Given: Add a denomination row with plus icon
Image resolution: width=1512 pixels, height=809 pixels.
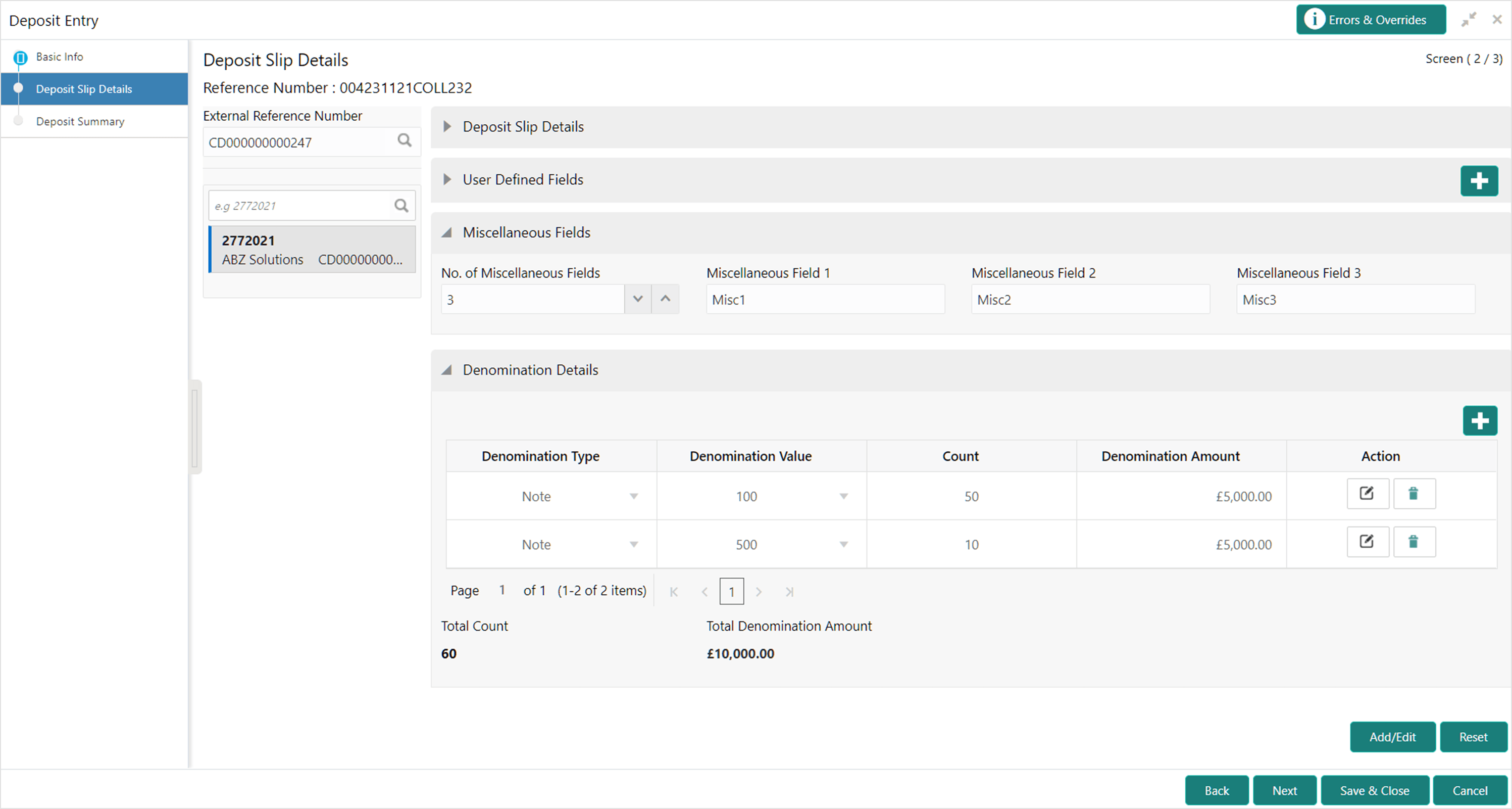Looking at the screenshot, I should click(x=1480, y=420).
